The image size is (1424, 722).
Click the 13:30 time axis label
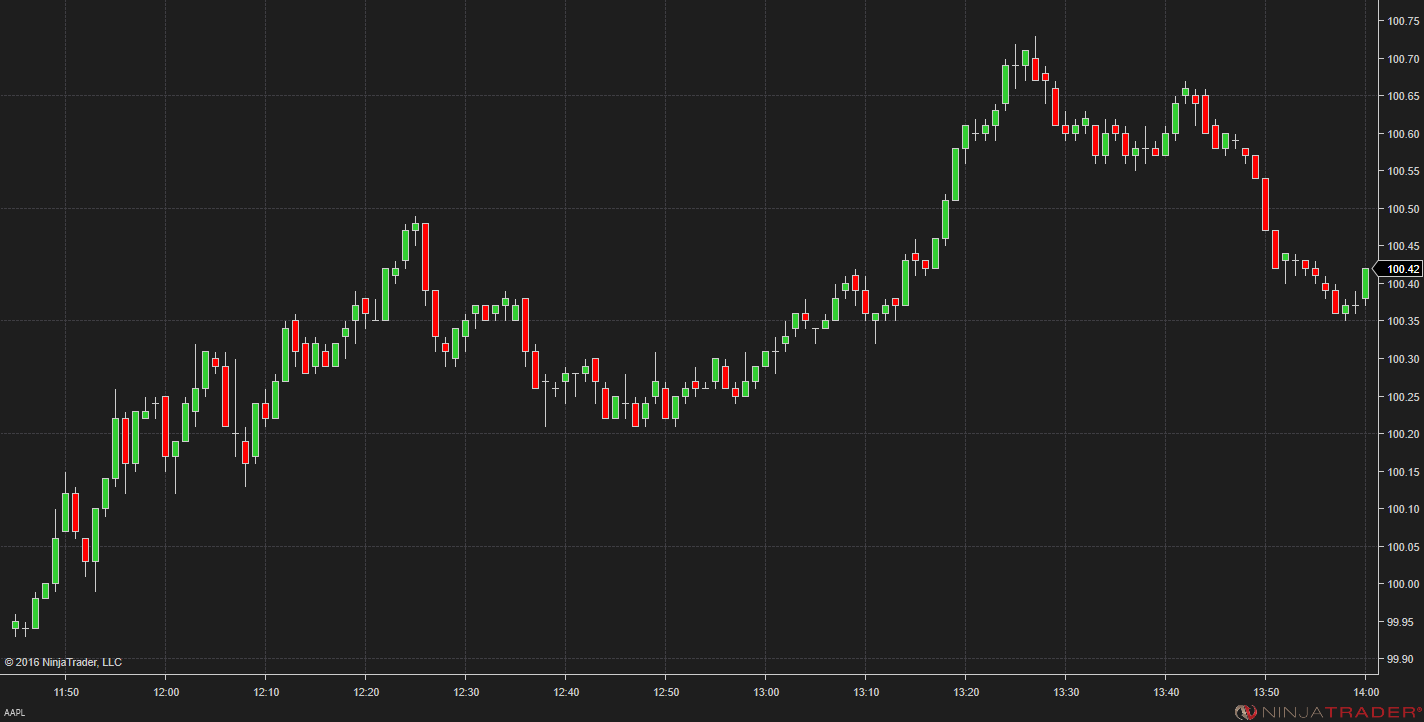[x=1066, y=692]
